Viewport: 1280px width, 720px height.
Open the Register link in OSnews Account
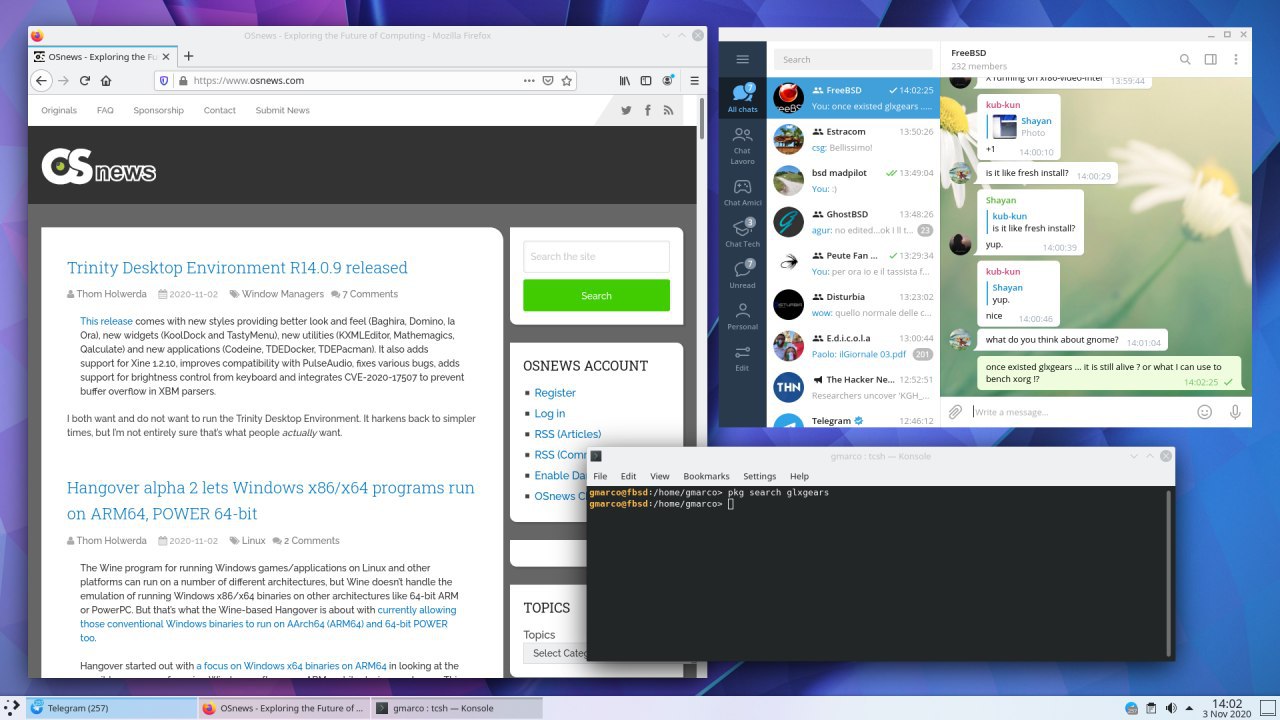555,392
